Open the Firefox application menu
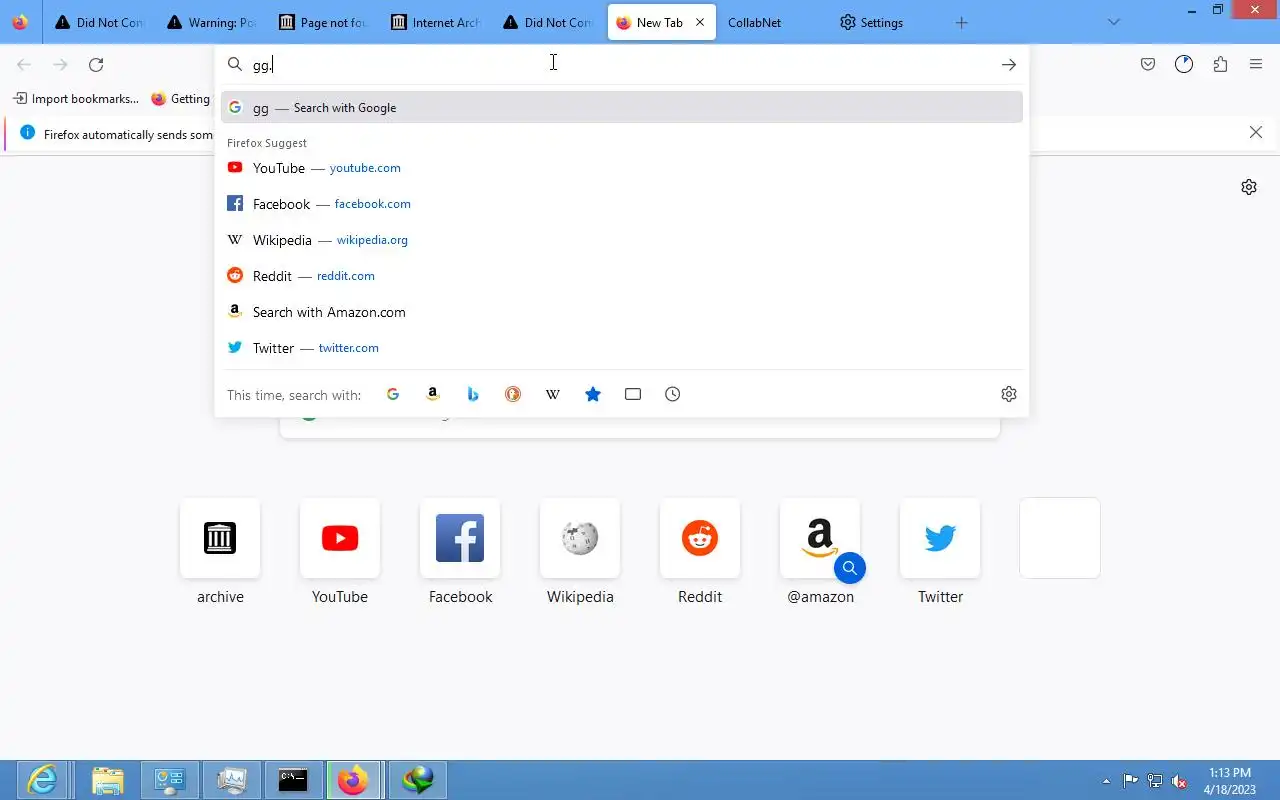The width and height of the screenshot is (1280, 800). pyautogui.click(x=1256, y=65)
